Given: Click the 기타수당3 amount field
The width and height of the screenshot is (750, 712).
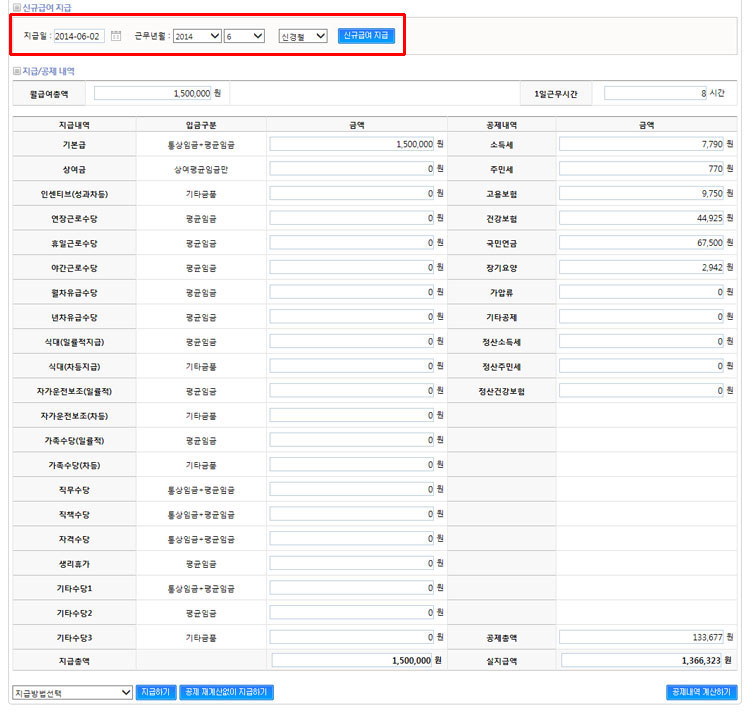Looking at the screenshot, I should coord(352,637).
